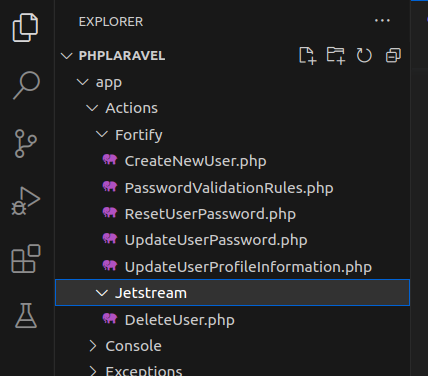This screenshot has width=428, height=376.
Task: Open the Explorer more actions menu
Action: tap(382, 21)
